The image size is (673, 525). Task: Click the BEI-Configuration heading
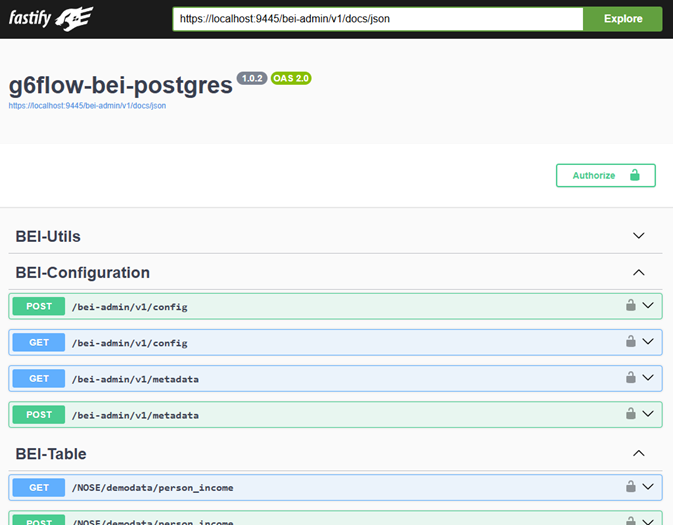coord(83,273)
